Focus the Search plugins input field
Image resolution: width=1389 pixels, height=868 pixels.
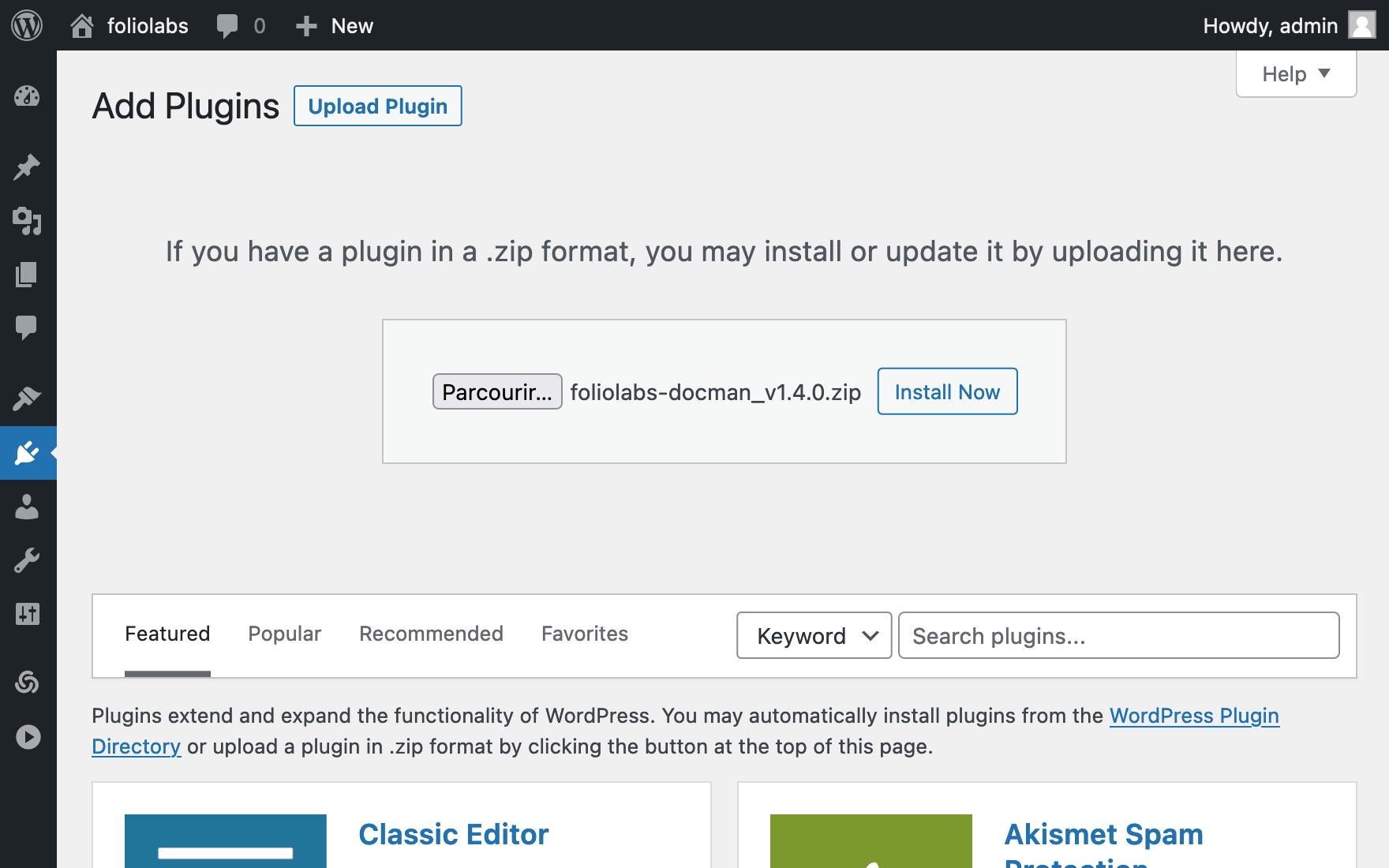coord(1118,635)
